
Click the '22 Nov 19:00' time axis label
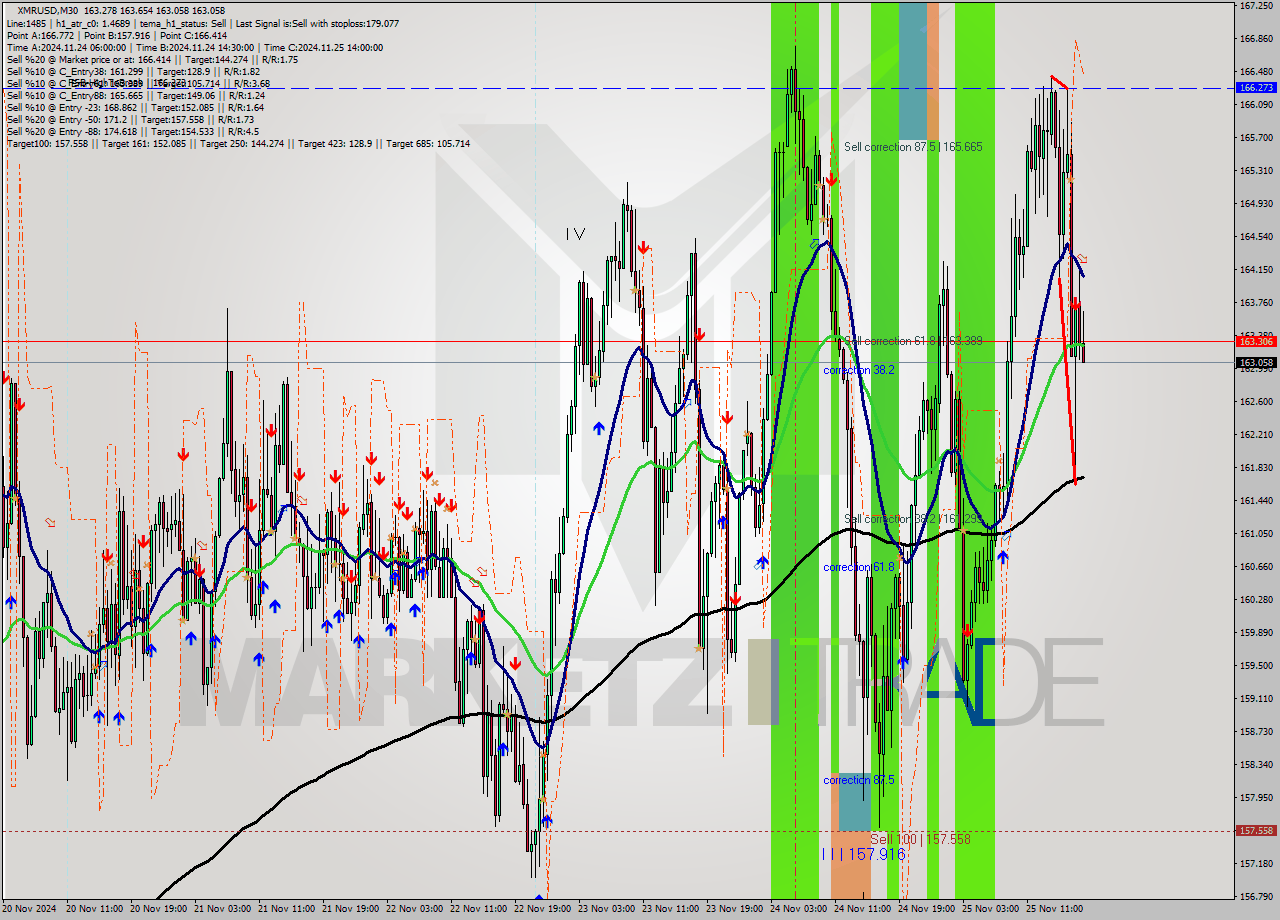(543, 909)
